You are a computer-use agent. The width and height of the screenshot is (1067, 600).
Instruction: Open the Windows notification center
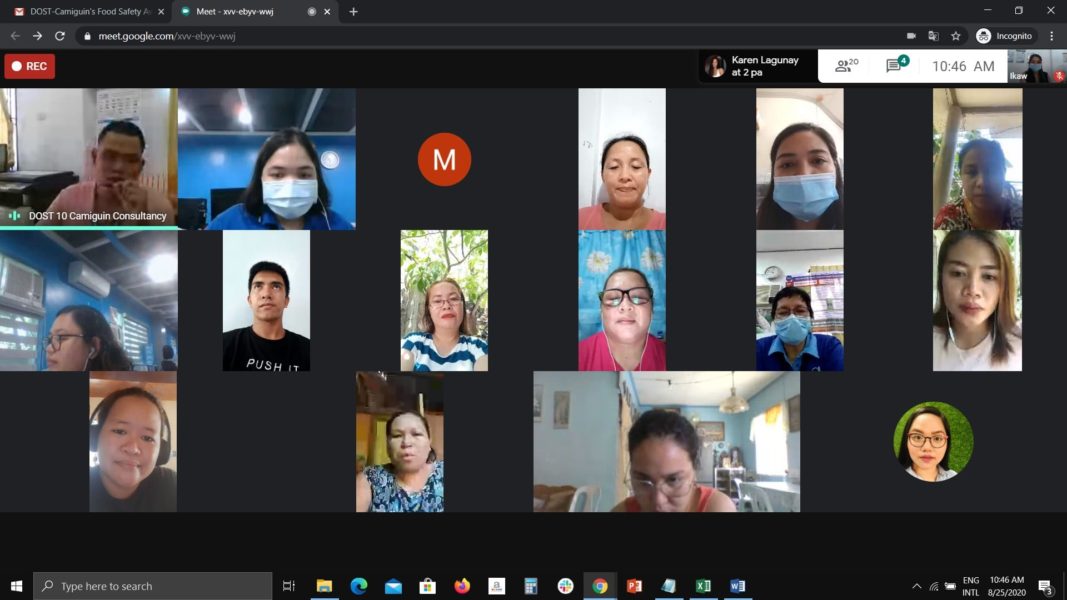[1045, 586]
